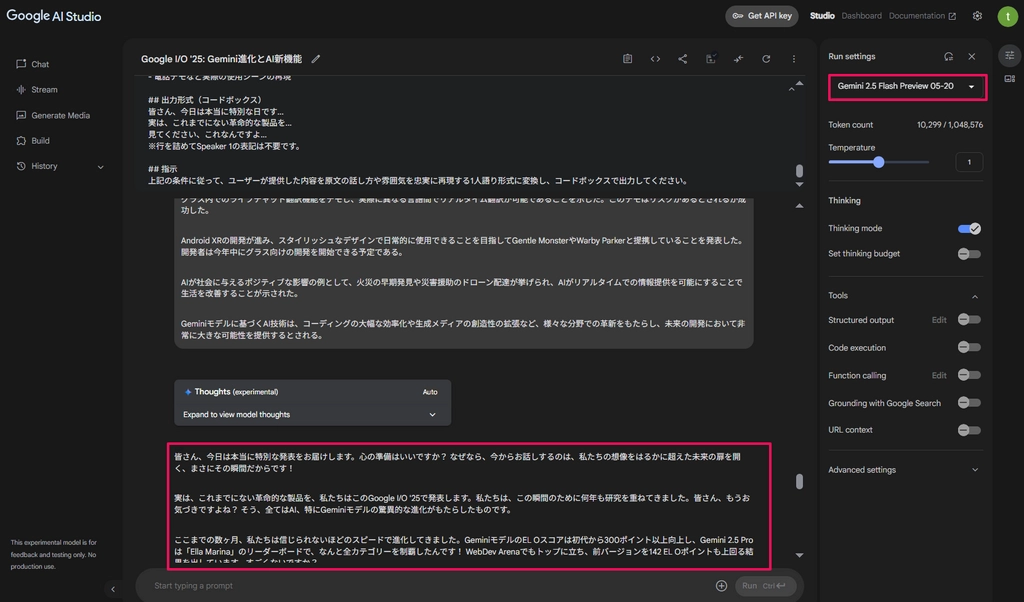Toggle the Function calling switch
The width and height of the screenshot is (1024, 602).
969,375
